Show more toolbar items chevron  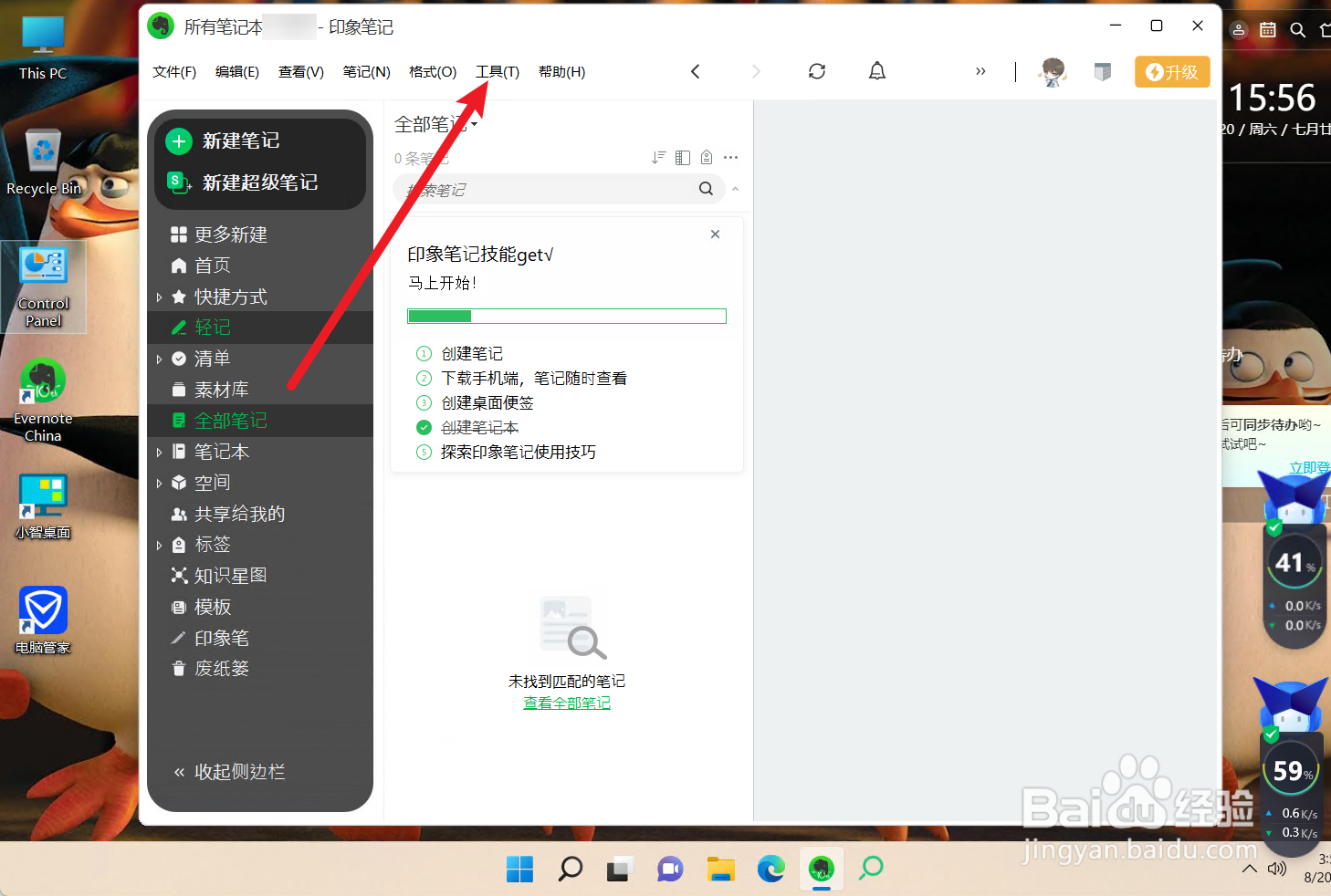point(980,71)
